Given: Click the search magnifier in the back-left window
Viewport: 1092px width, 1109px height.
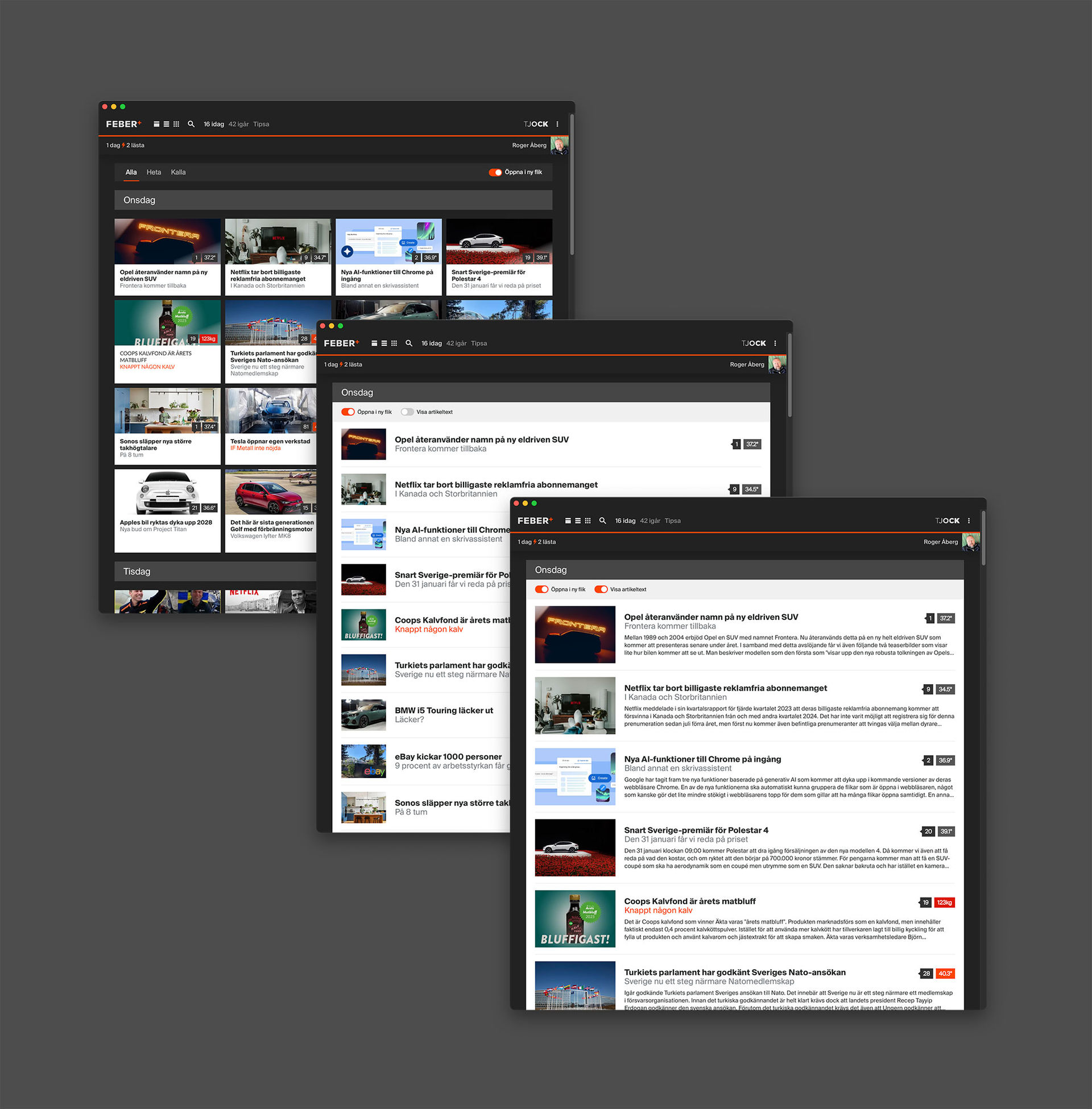Looking at the screenshot, I should coord(191,124).
